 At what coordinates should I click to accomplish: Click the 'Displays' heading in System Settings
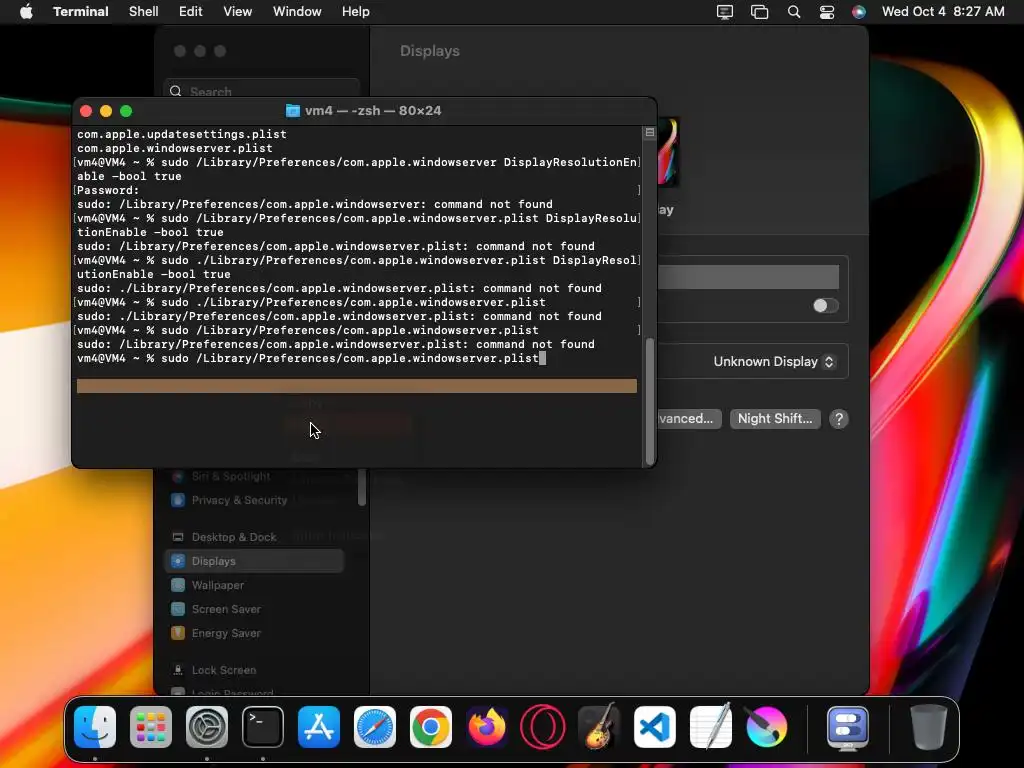point(430,51)
